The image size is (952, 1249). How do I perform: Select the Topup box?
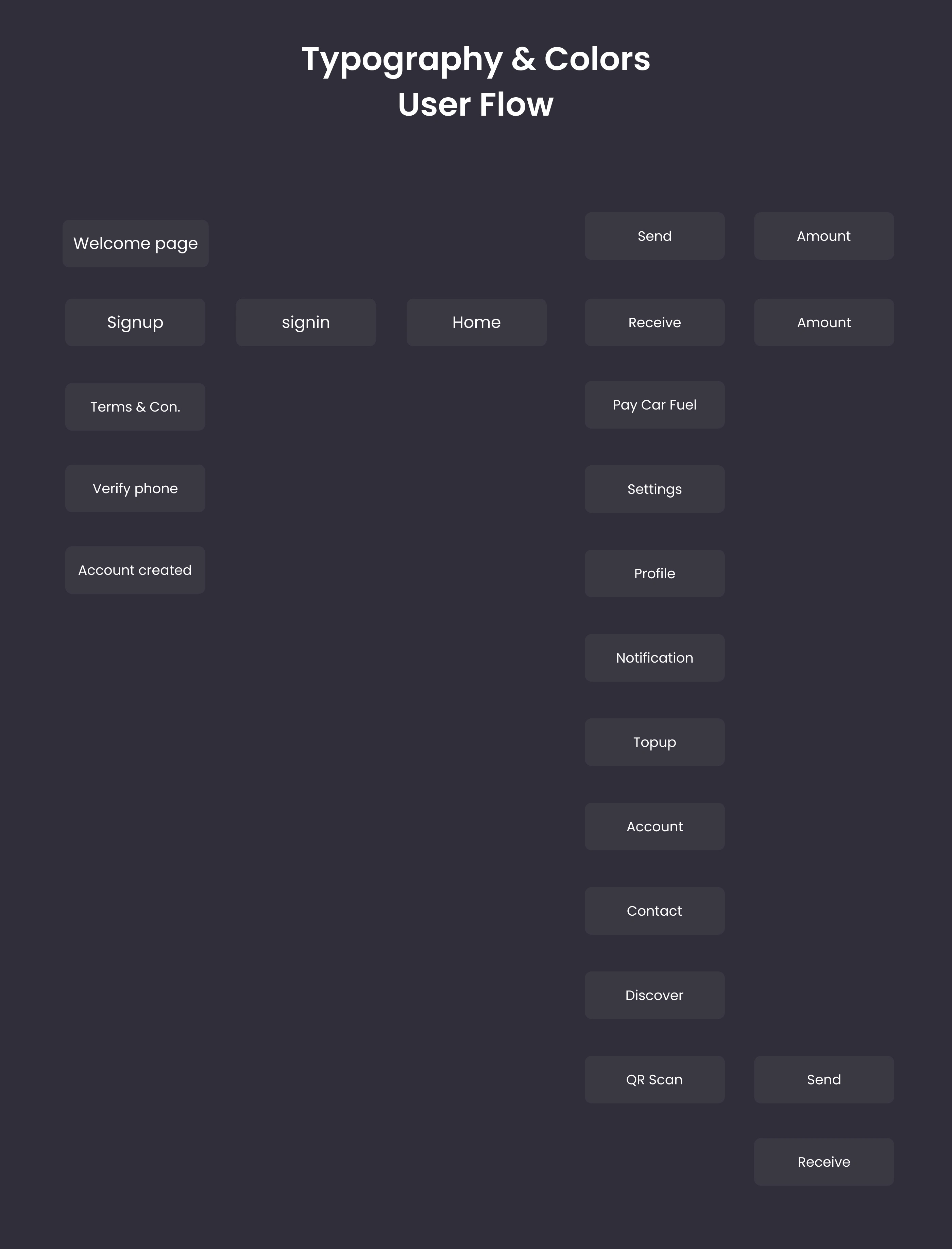[x=654, y=742]
